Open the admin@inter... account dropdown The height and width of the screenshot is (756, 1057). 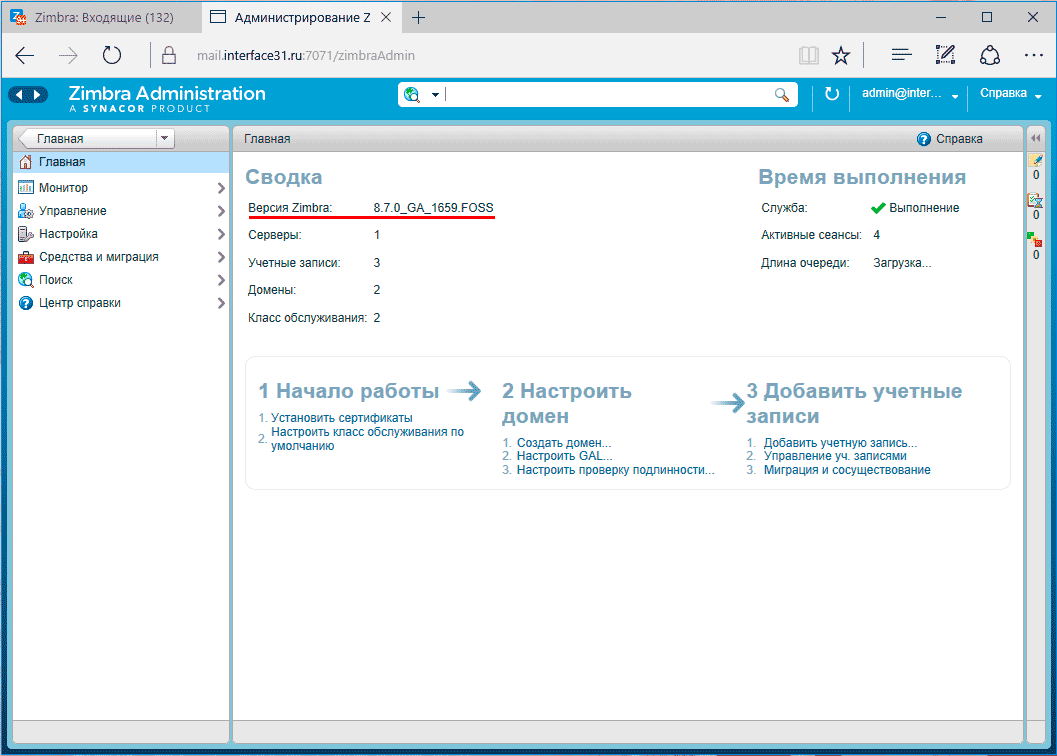(910, 94)
